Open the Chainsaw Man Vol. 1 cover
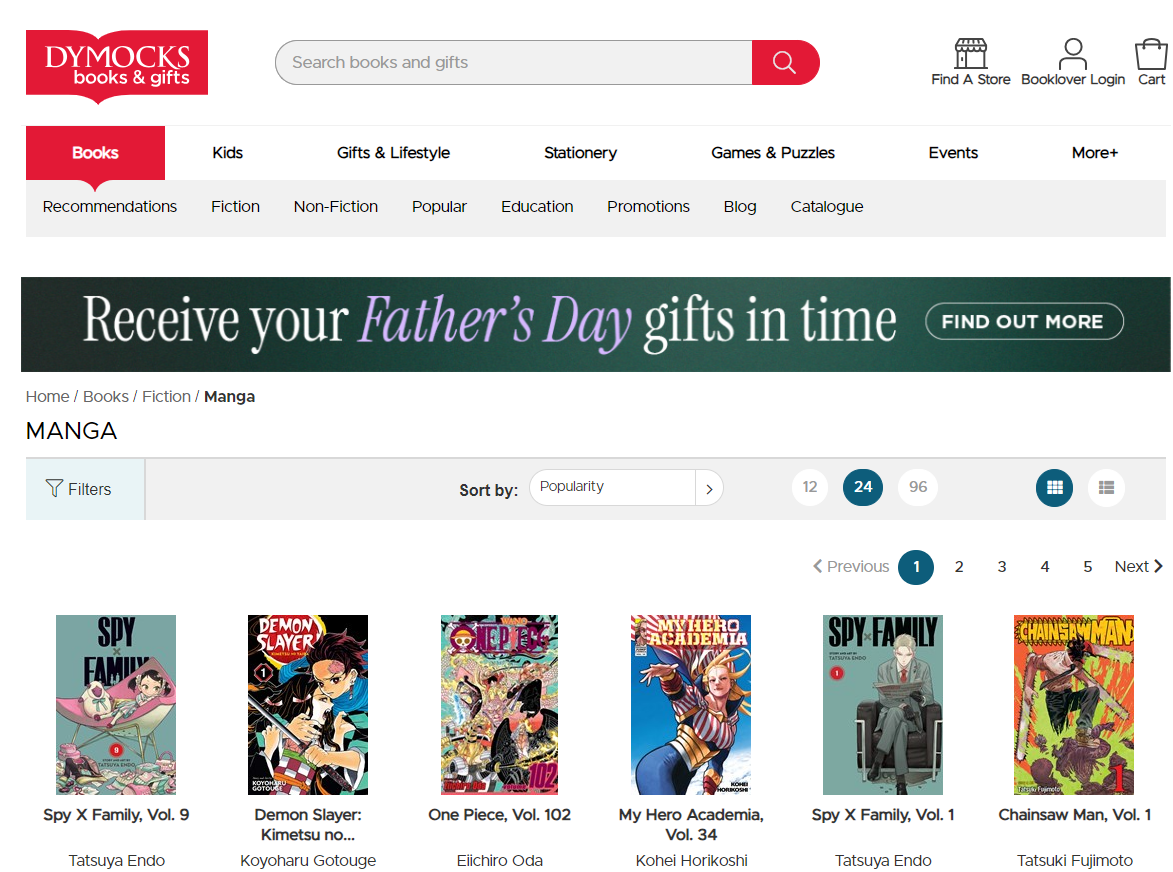The height and width of the screenshot is (872, 1173). click(x=1074, y=705)
